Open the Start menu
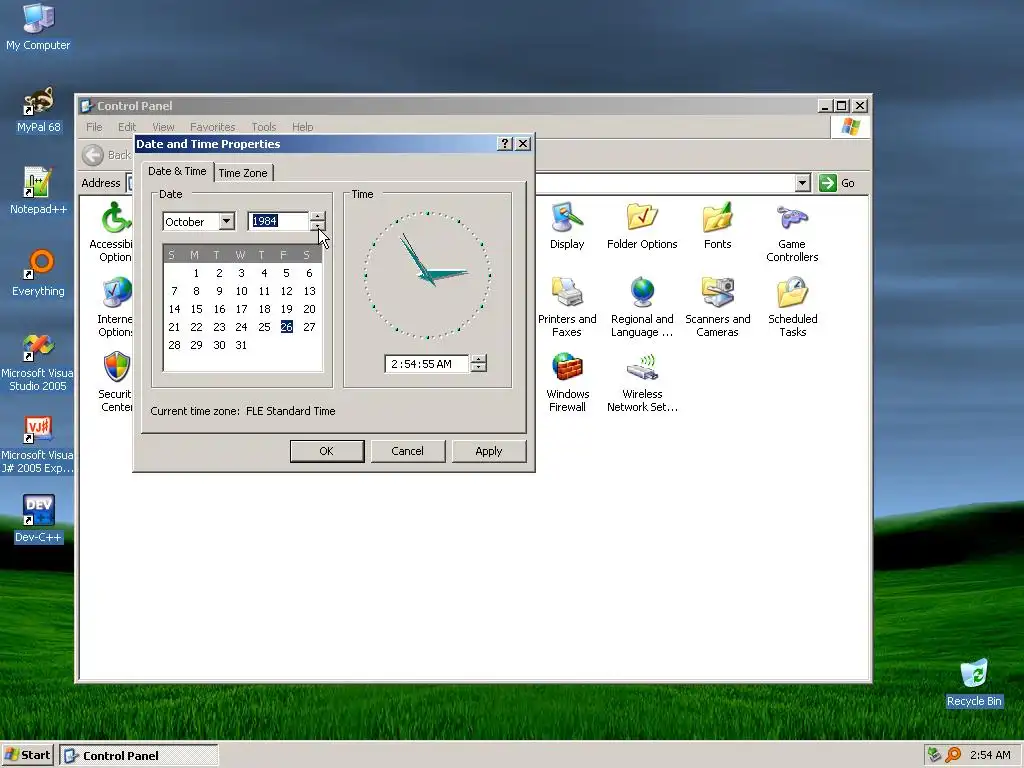The height and width of the screenshot is (768, 1024). point(27,755)
